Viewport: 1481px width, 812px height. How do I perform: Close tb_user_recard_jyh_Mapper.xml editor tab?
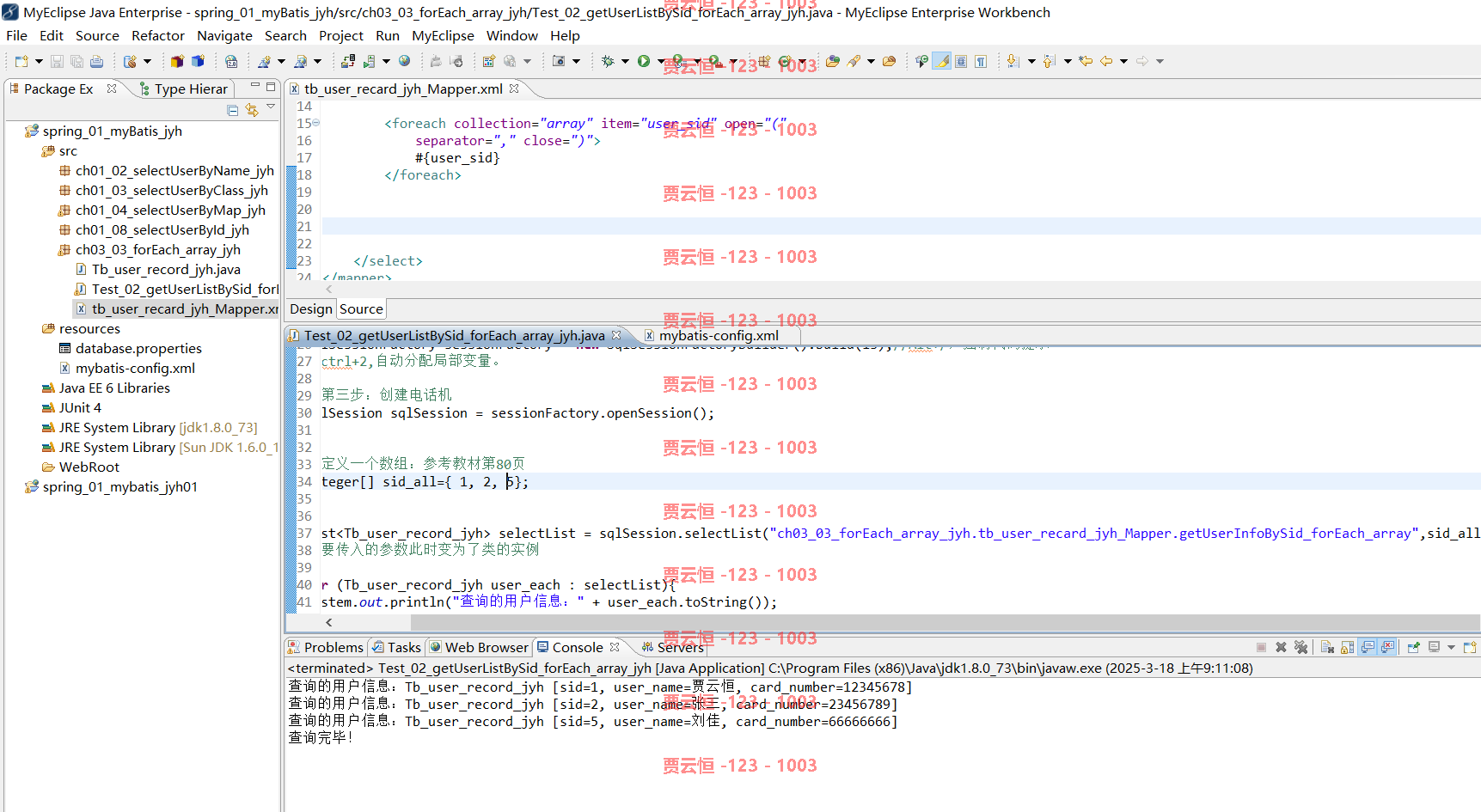click(x=514, y=89)
